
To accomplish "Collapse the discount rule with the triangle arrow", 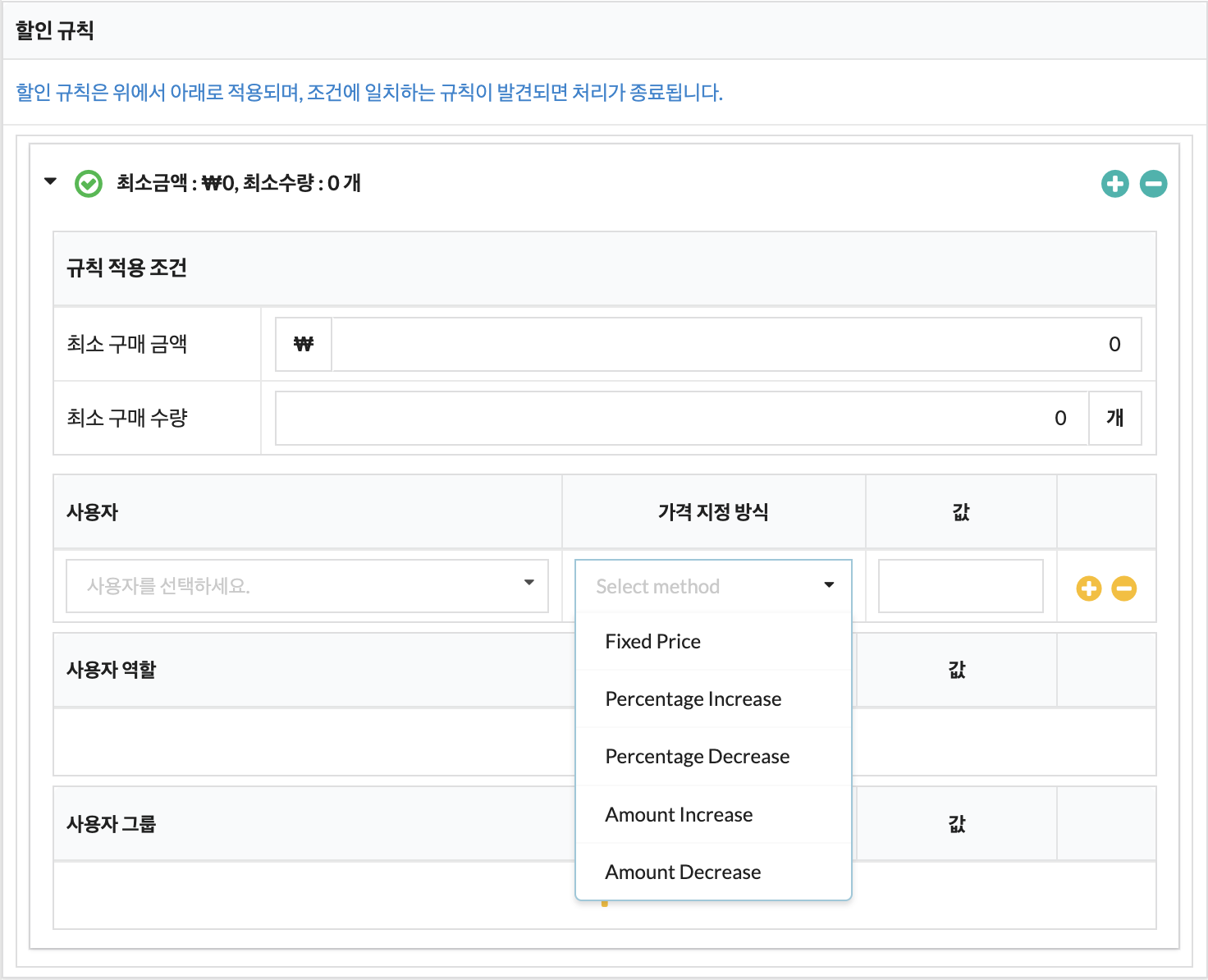I will 51,181.
